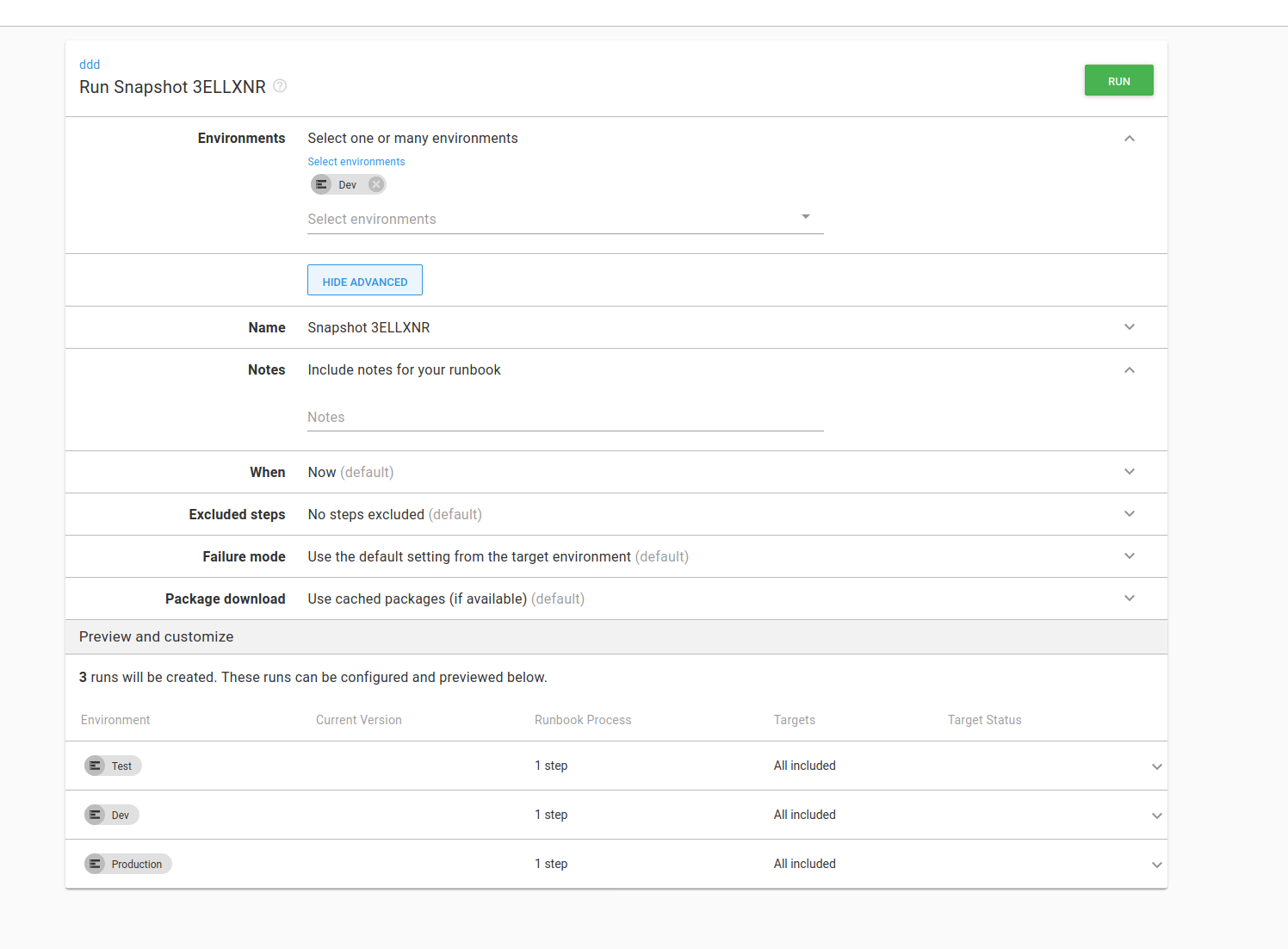
Task: Expand the Test environment preview row
Action: coord(1157,766)
